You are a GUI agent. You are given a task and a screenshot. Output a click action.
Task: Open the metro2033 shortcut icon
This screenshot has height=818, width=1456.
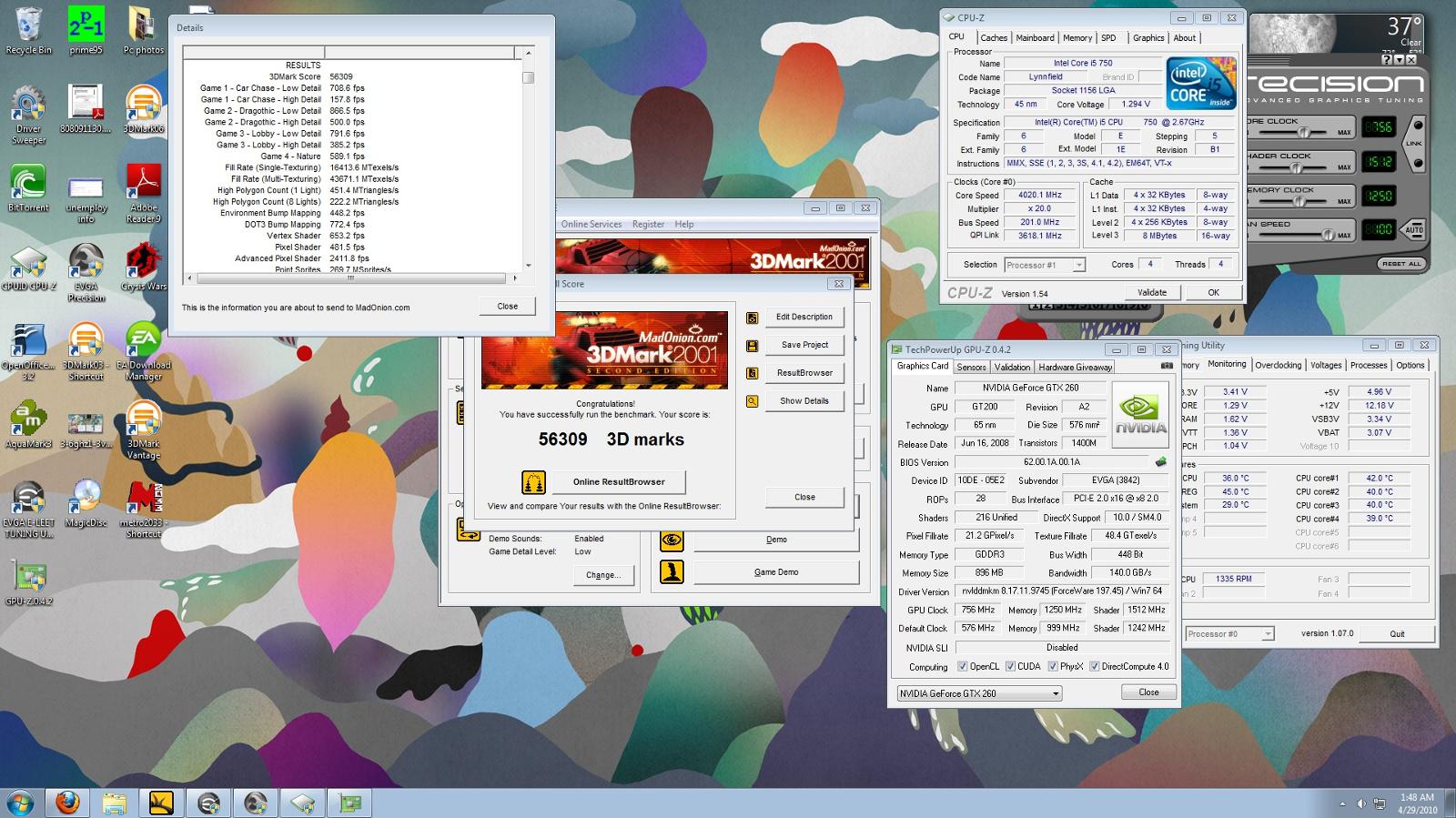pyautogui.click(x=143, y=510)
